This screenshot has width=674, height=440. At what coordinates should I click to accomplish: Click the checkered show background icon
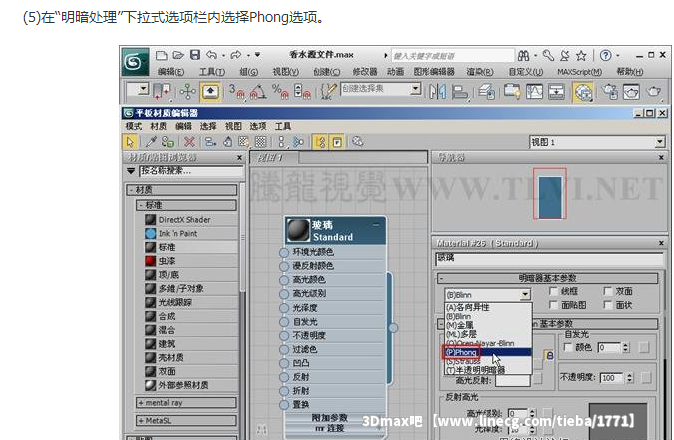pyautogui.click(x=261, y=142)
